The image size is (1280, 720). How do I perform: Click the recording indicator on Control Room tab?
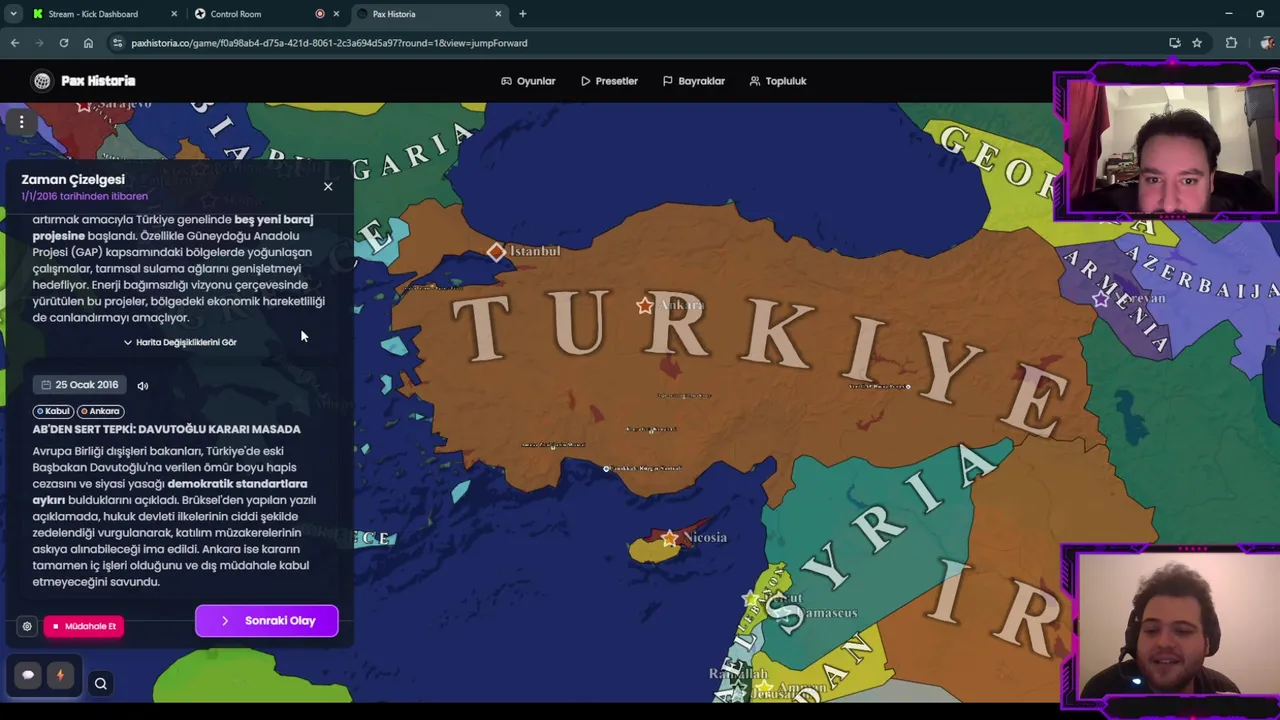[320, 14]
